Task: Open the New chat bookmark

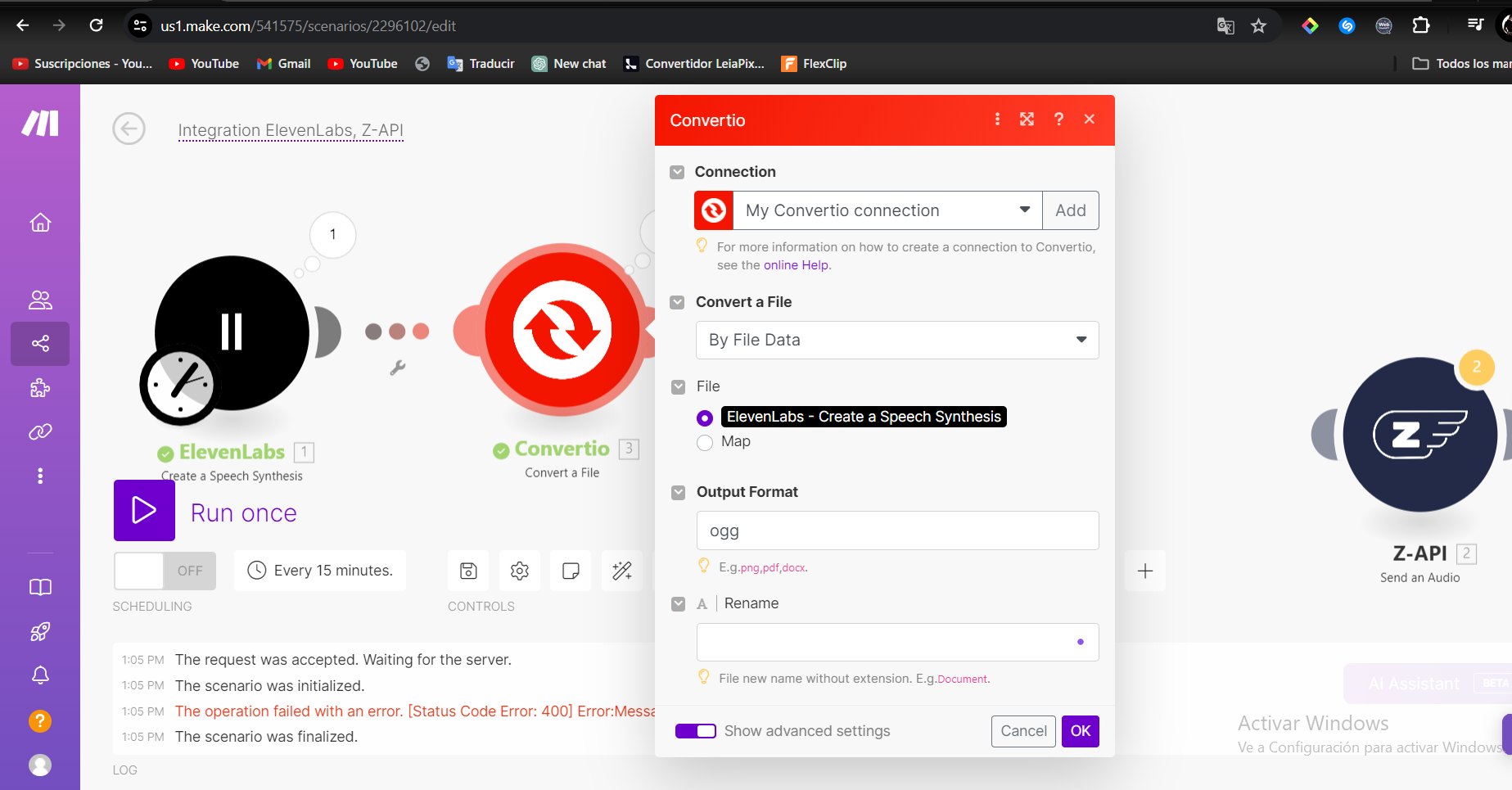Action: tap(569, 64)
